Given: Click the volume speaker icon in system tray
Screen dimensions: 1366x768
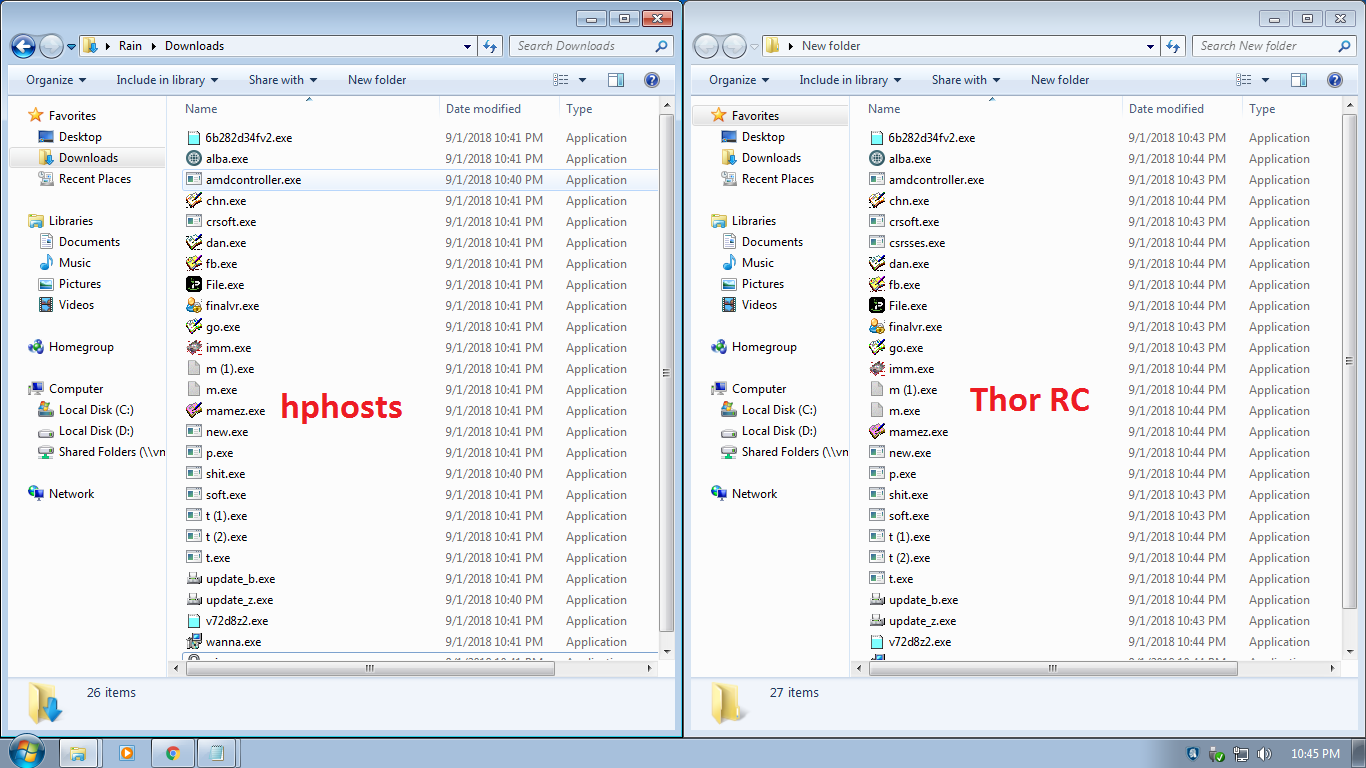Looking at the screenshot, I should pos(1264,754).
